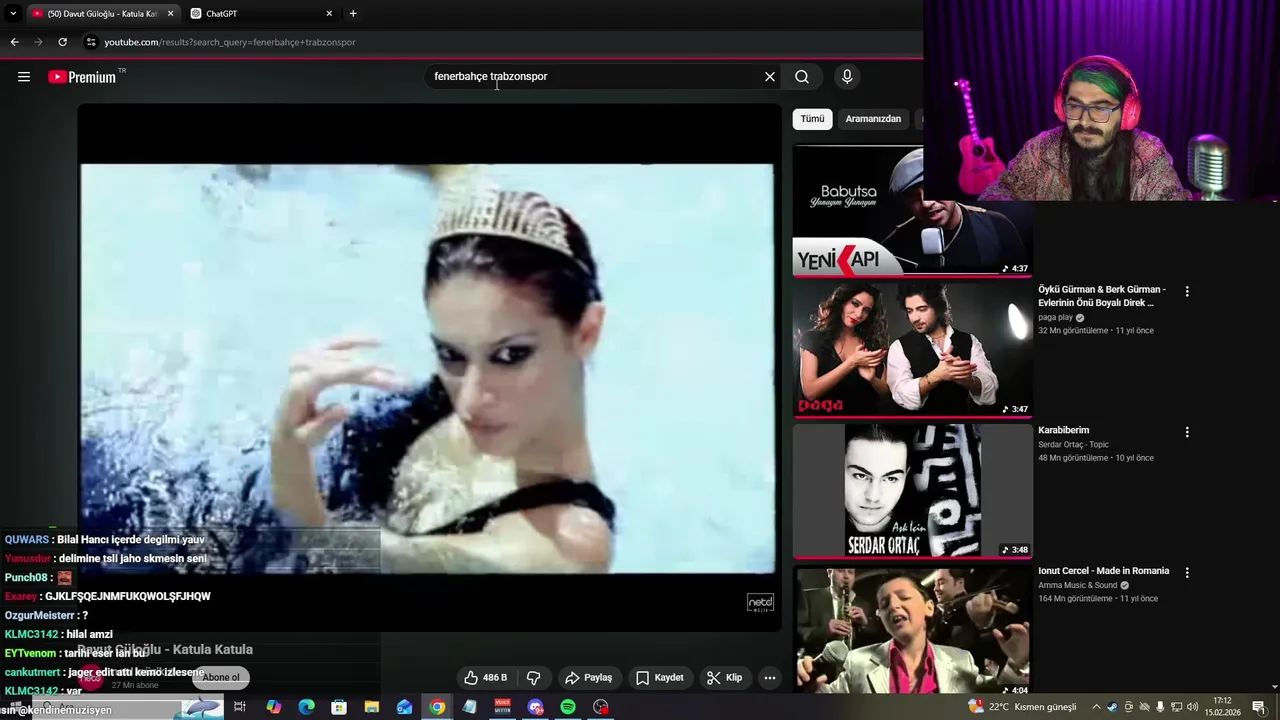
Task: Open Amma Music & Sound channel
Action: (x=1077, y=585)
